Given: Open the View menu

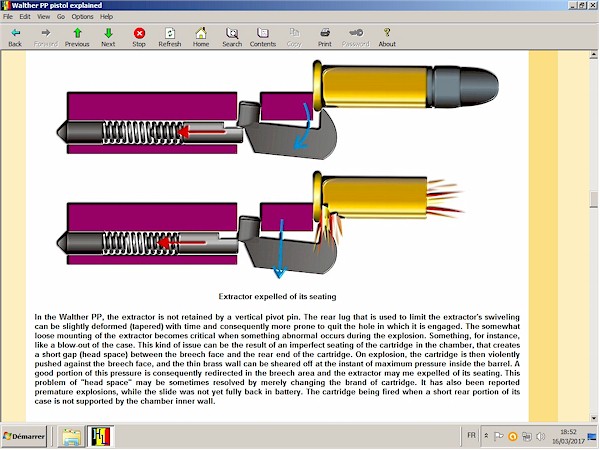Looking at the screenshot, I should click(x=43, y=16).
